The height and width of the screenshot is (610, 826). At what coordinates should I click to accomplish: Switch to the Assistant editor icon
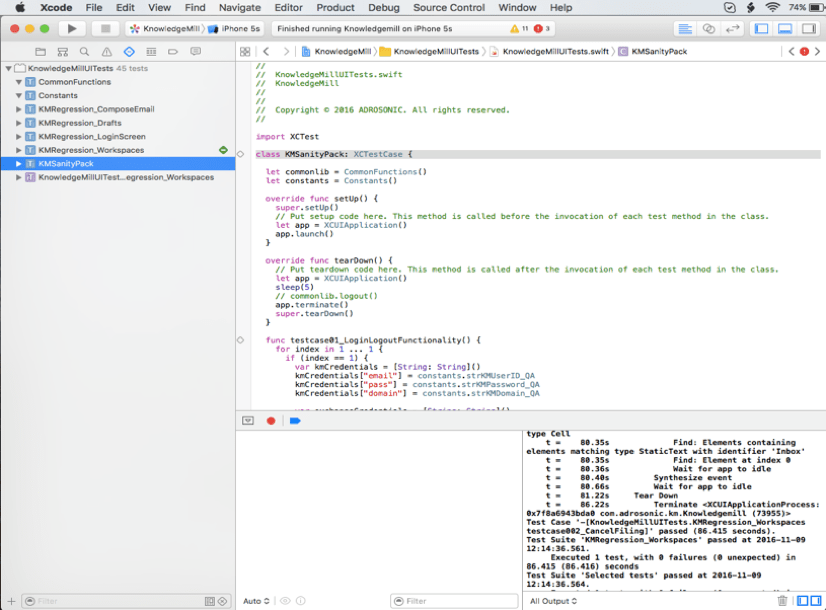(x=709, y=29)
